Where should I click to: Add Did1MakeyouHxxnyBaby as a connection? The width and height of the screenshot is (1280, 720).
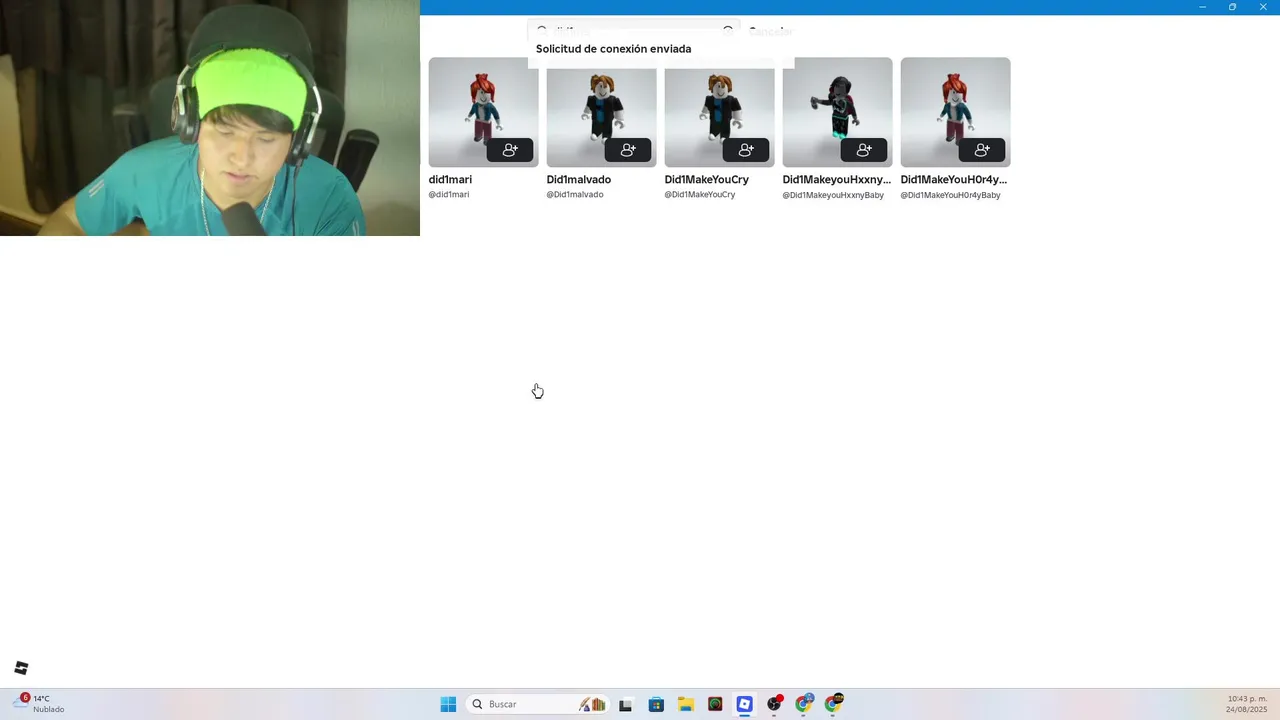(x=864, y=150)
